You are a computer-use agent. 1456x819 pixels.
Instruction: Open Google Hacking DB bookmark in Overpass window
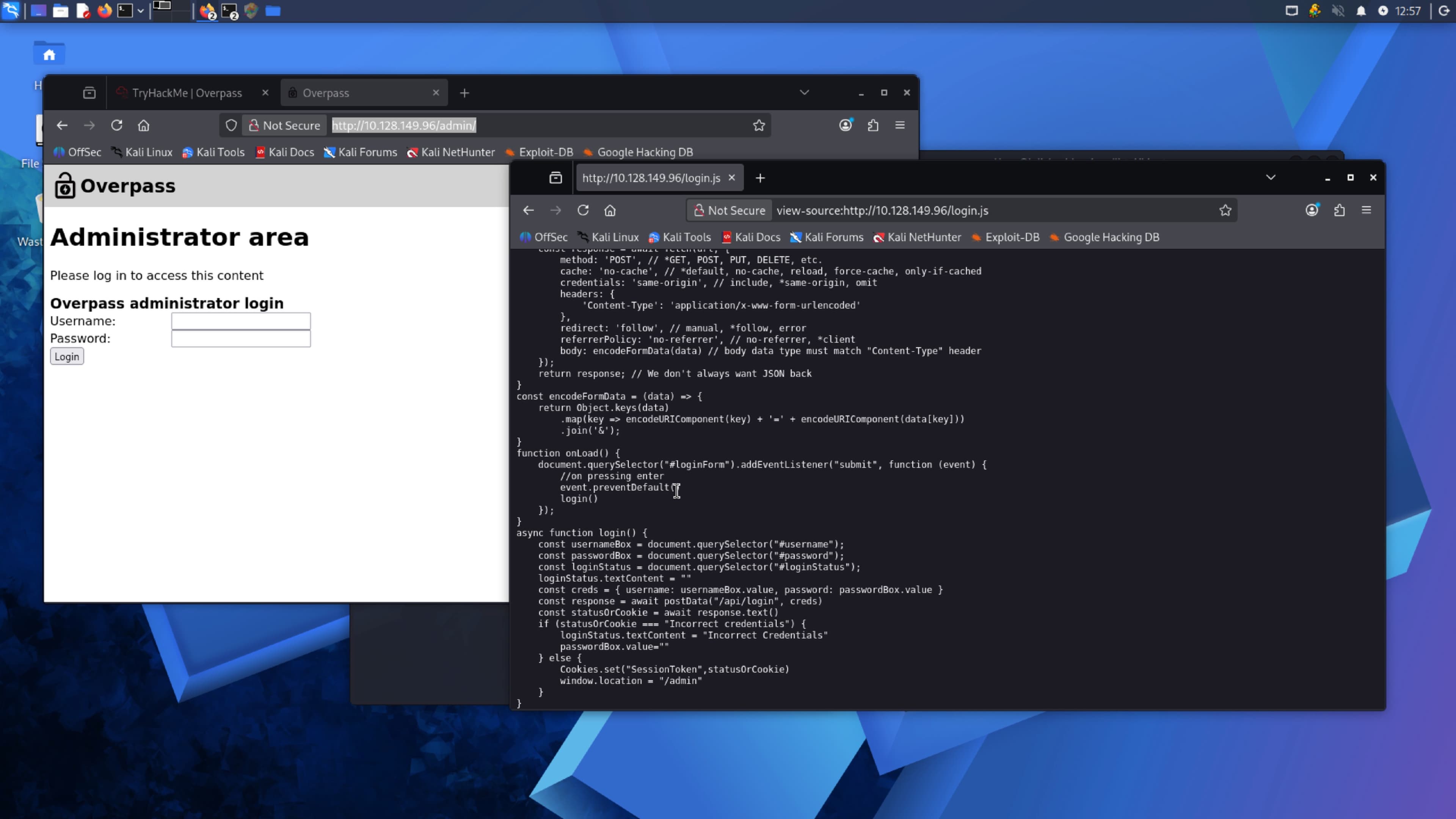(x=638, y=152)
